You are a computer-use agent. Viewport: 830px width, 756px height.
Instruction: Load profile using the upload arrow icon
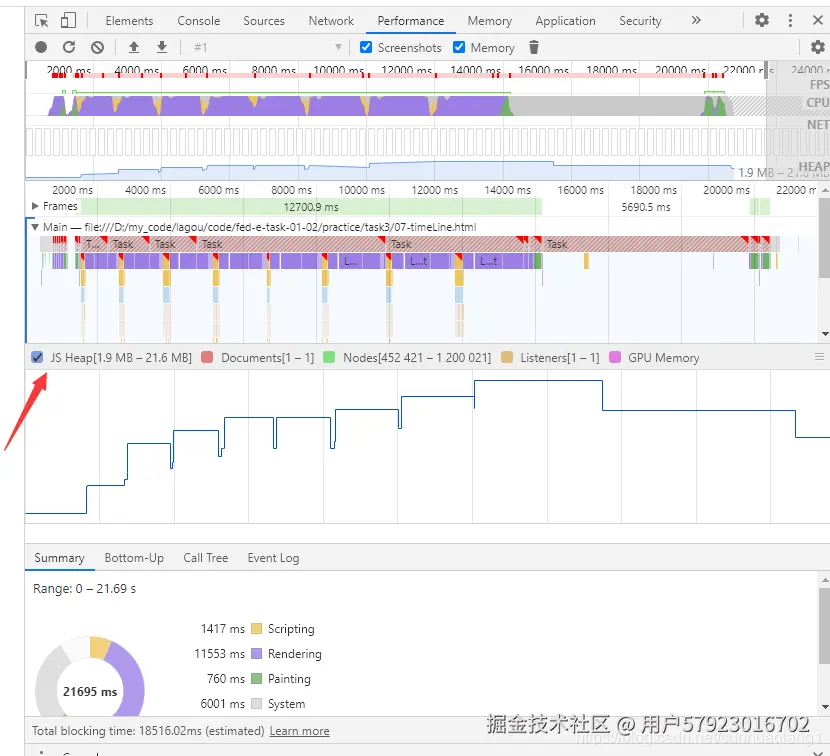coord(134,47)
